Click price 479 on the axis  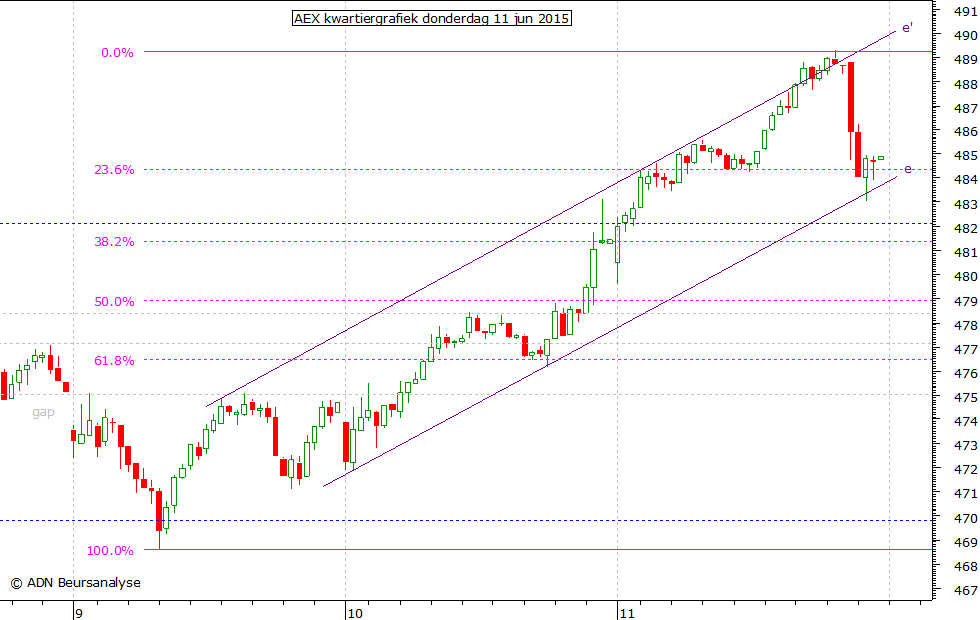coord(966,301)
